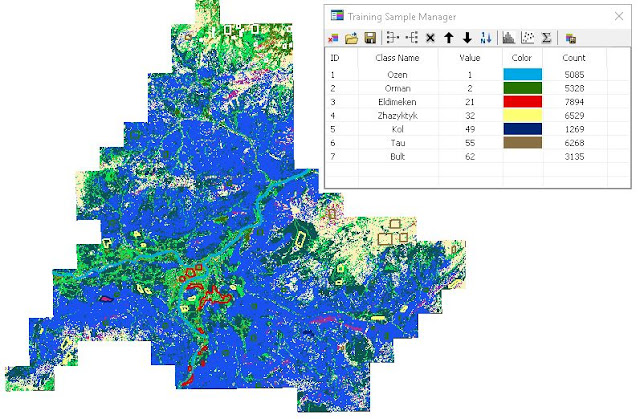Screen dimensions: 640x419
Task: Select row ID 7 cell
Action: [x=333, y=156]
